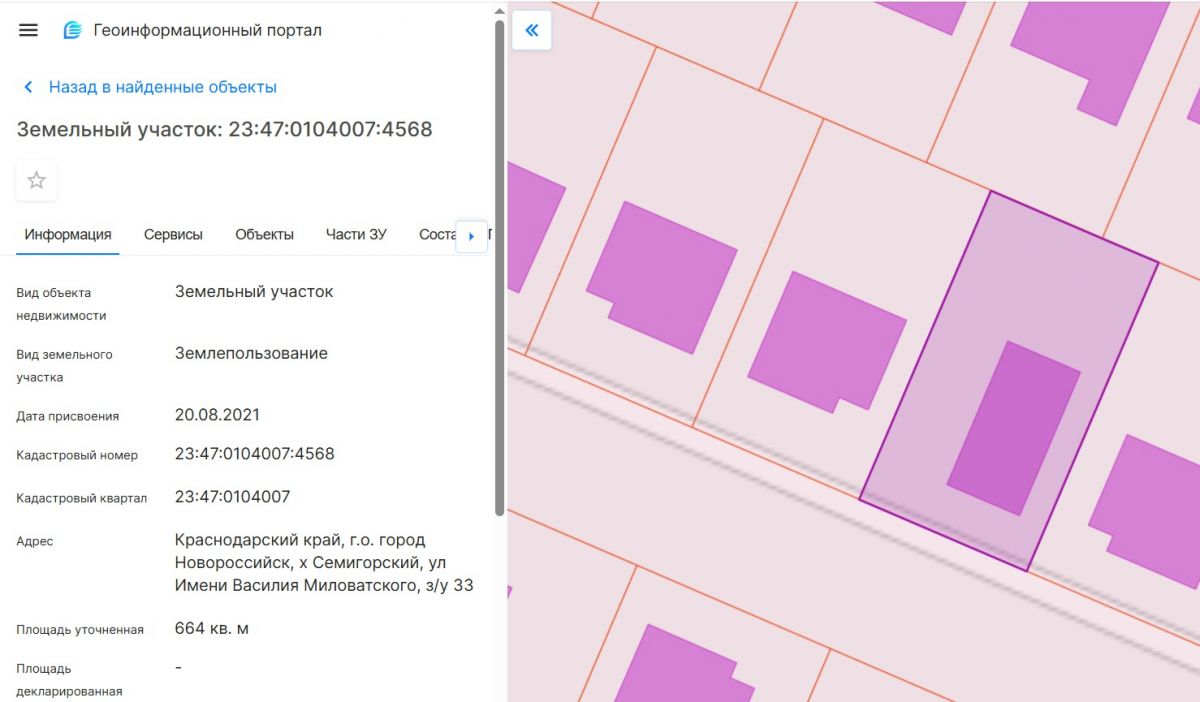Click the Геоинформационный портал title text
1200x702 pixels.
[x=207, y=30]
